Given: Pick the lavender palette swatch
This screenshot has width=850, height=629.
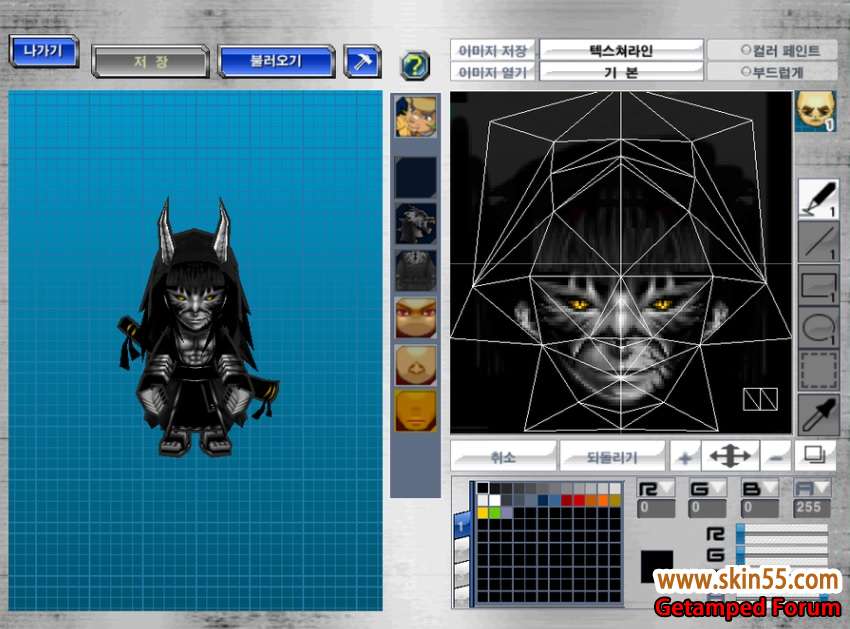Looking at the screenshot, I should click(x=507, y=512).
